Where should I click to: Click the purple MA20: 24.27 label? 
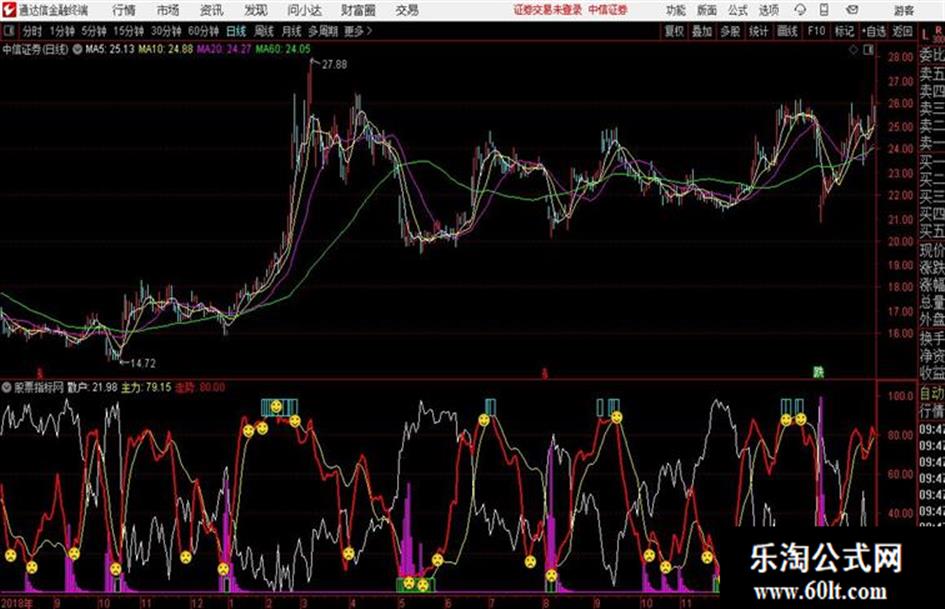224,49
